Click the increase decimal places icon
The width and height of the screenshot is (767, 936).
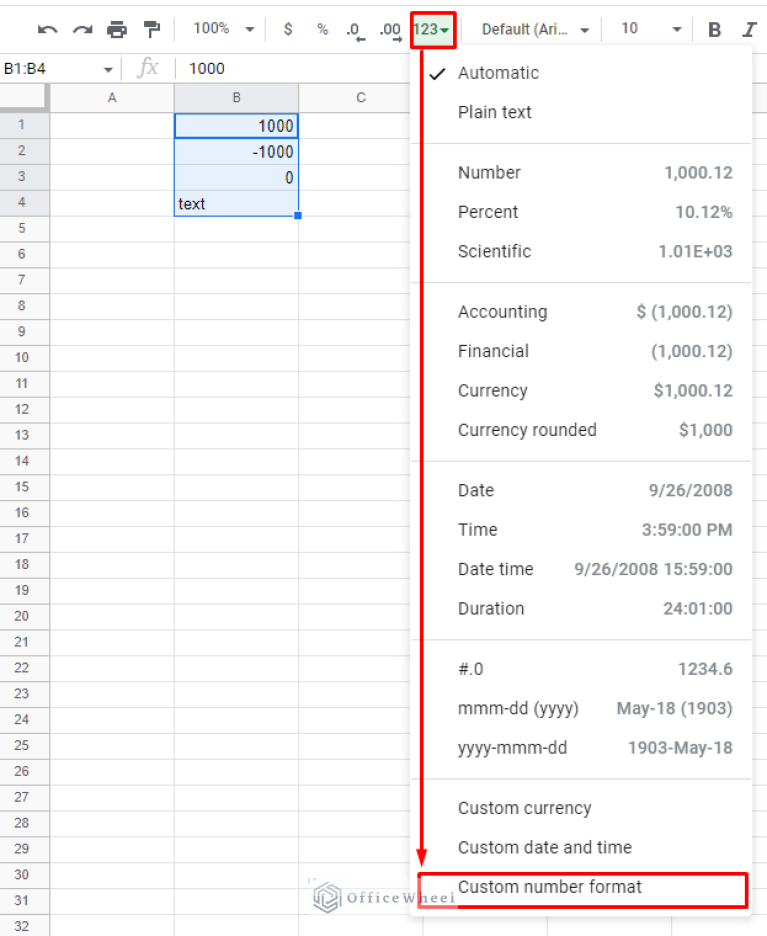[x=390, y=29]
